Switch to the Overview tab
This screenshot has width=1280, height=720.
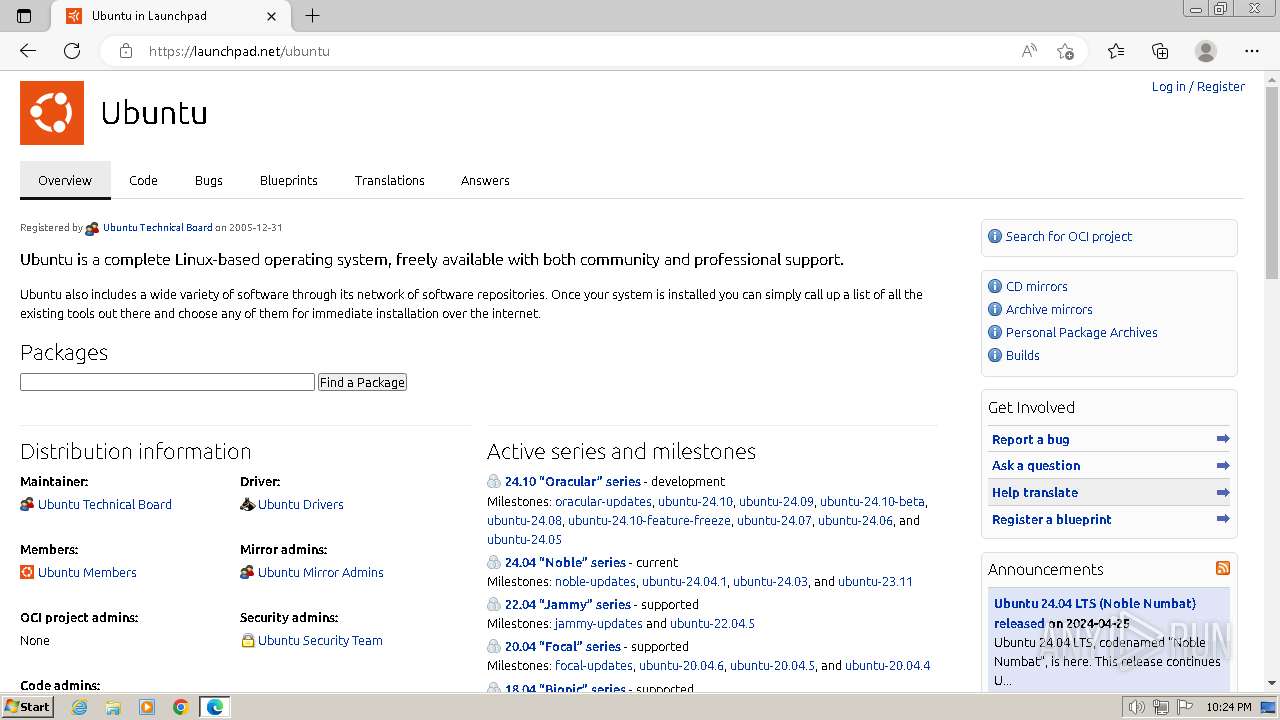coord(65,180)
